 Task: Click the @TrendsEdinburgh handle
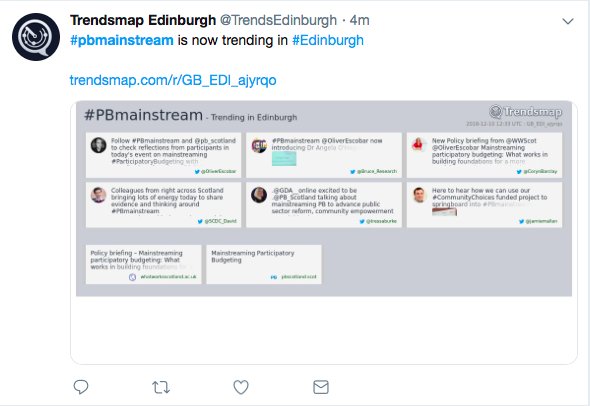(278, 20)
